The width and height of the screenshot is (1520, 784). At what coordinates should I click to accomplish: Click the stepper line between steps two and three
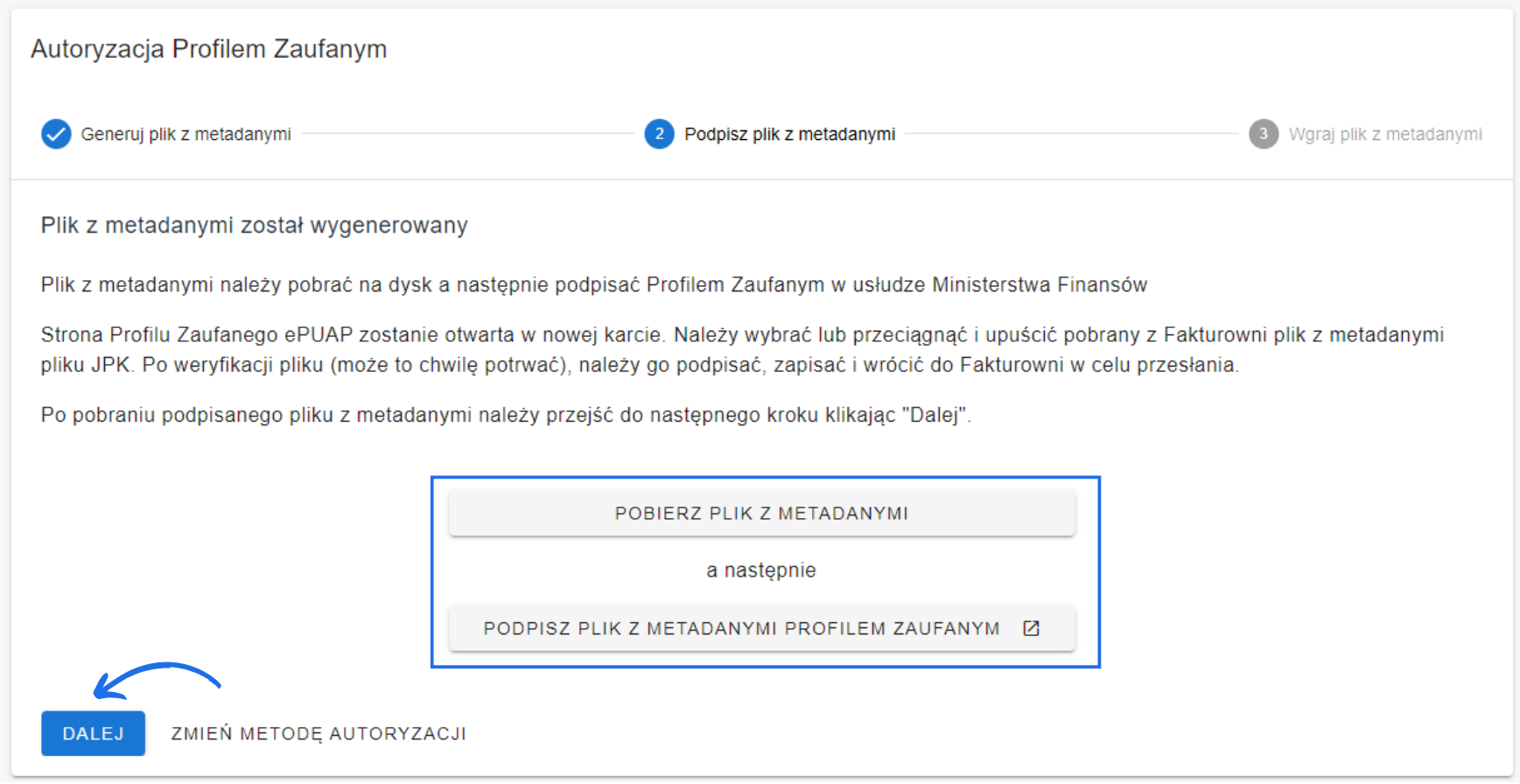pyautogui.click(x=1072, y=134)
